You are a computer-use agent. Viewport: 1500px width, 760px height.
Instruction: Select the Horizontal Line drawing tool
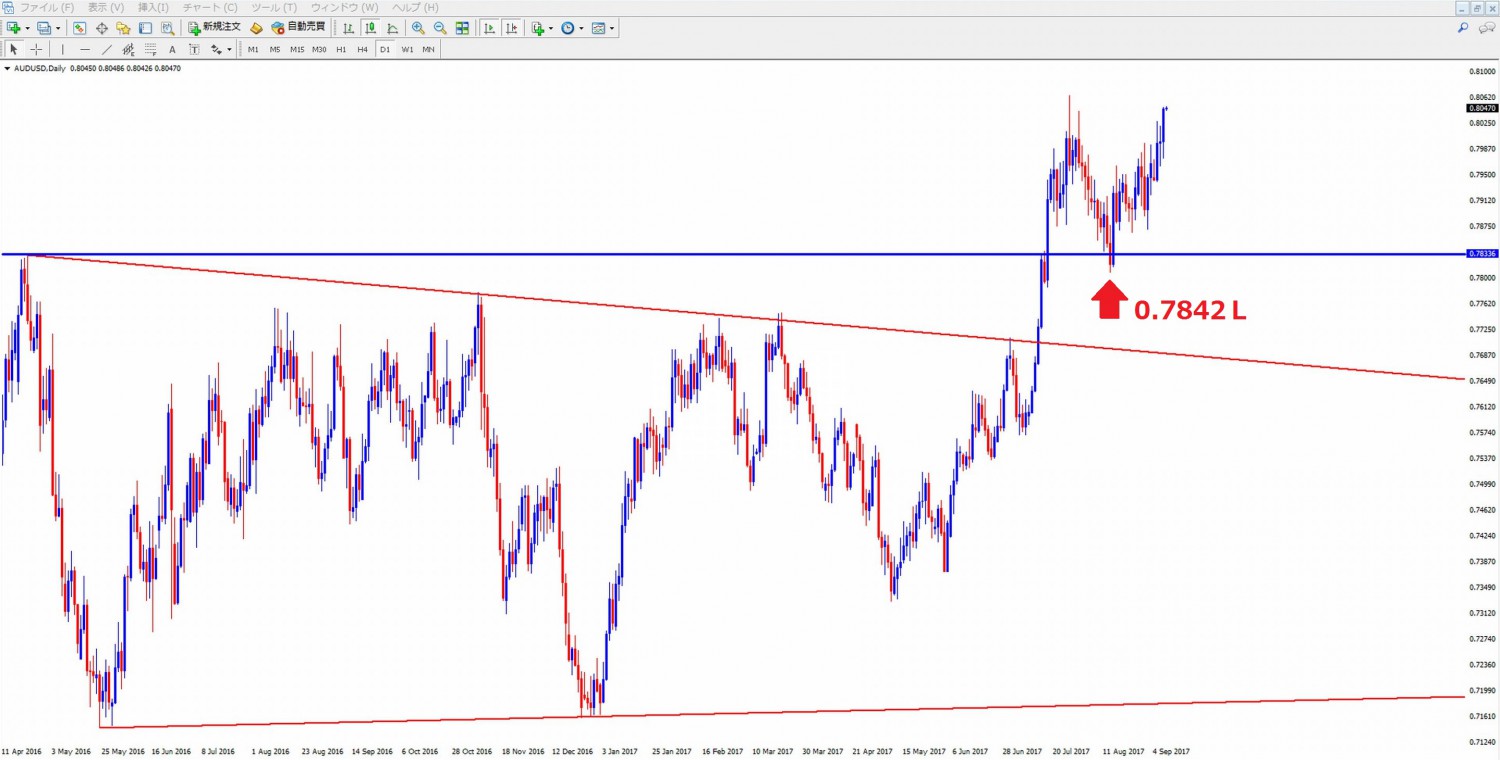[84, 49]
